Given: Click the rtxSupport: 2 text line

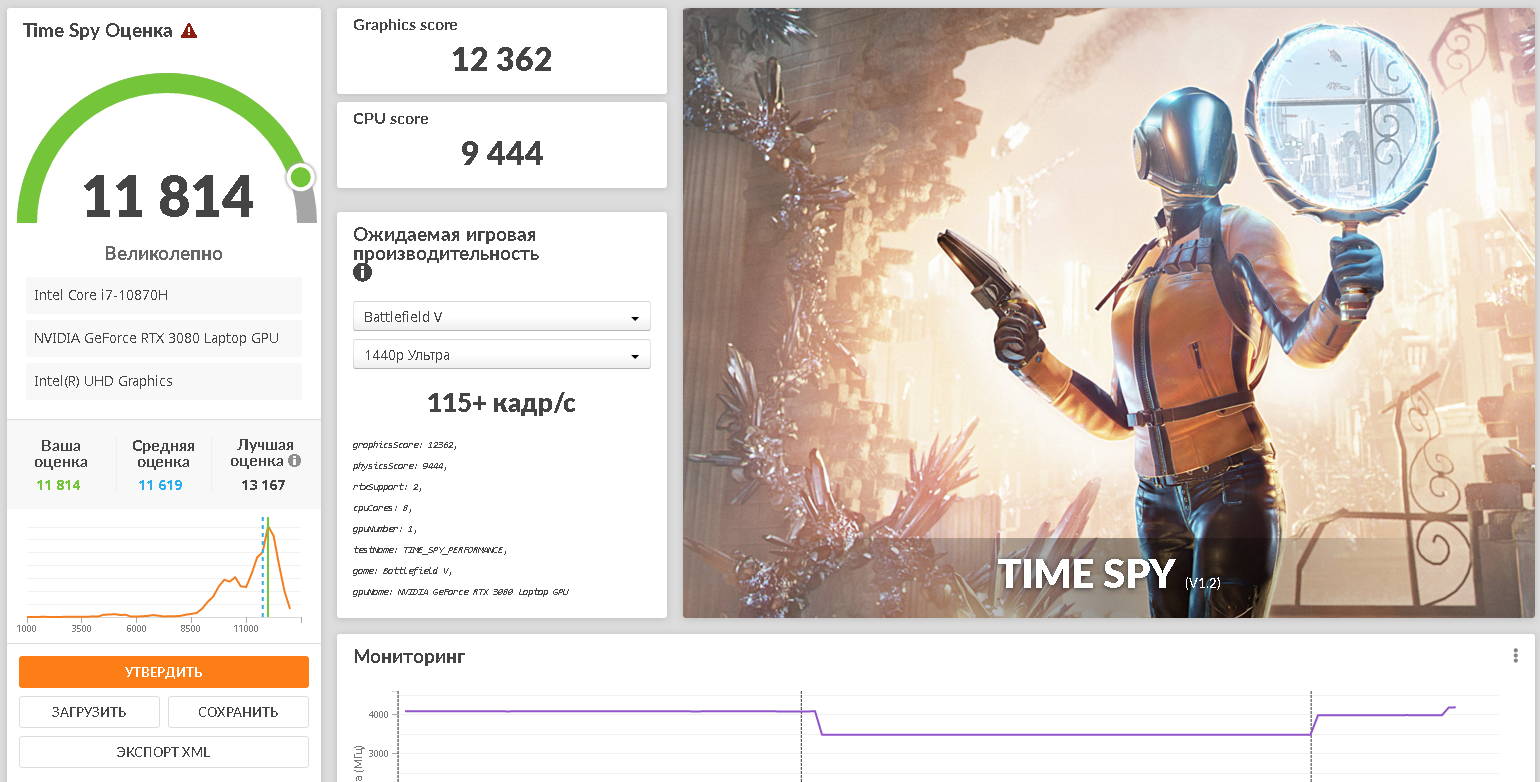Looking at the screenshot, I should pyautogui.click(x=387, y=487).
